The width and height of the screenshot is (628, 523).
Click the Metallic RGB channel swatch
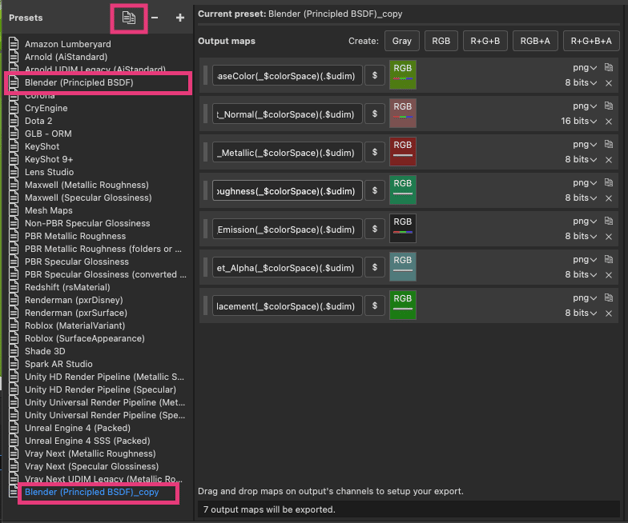tap(403, 152)
